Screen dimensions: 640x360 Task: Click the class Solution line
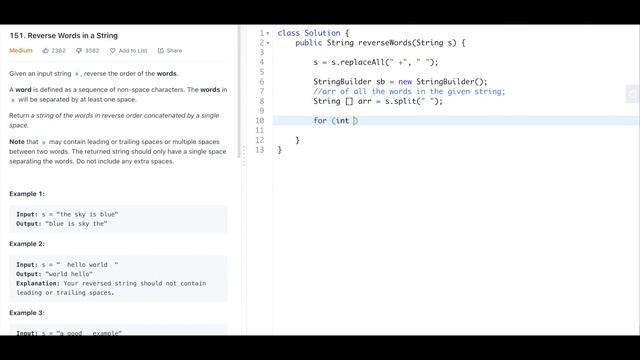tap(313, 33)
